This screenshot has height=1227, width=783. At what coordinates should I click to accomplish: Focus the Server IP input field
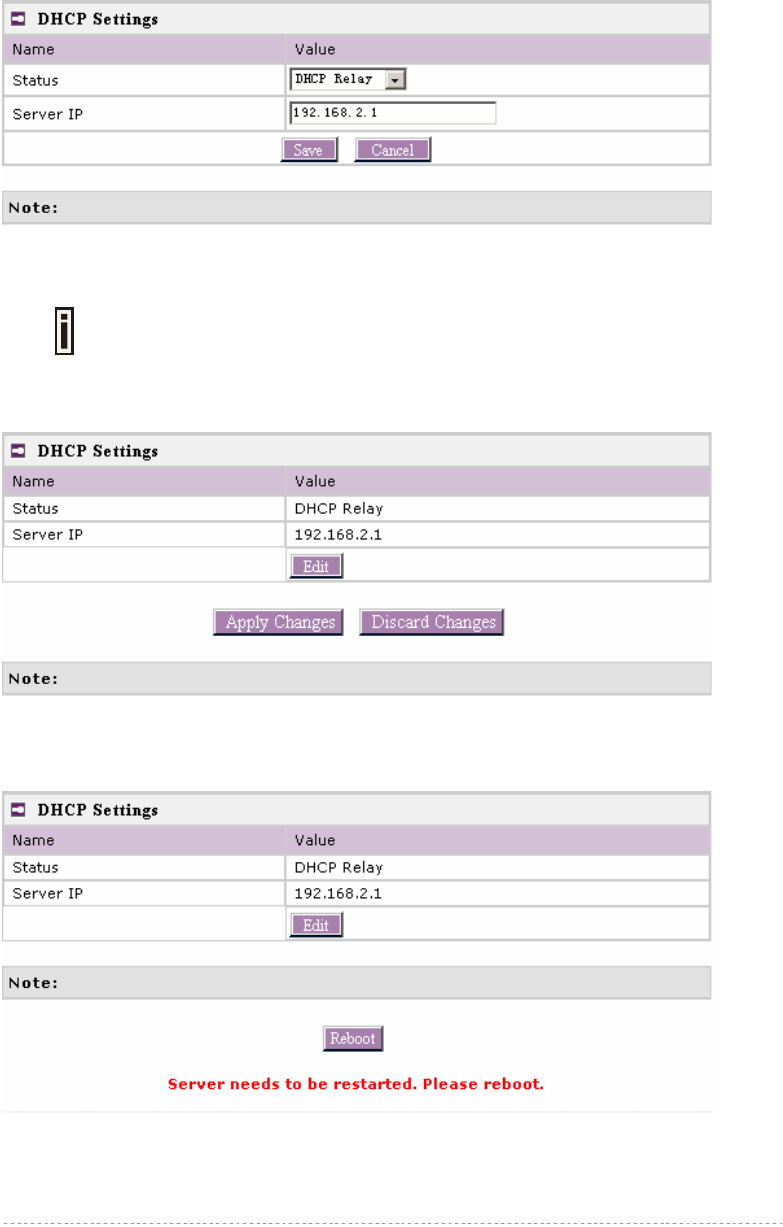(x=393, y=113)
